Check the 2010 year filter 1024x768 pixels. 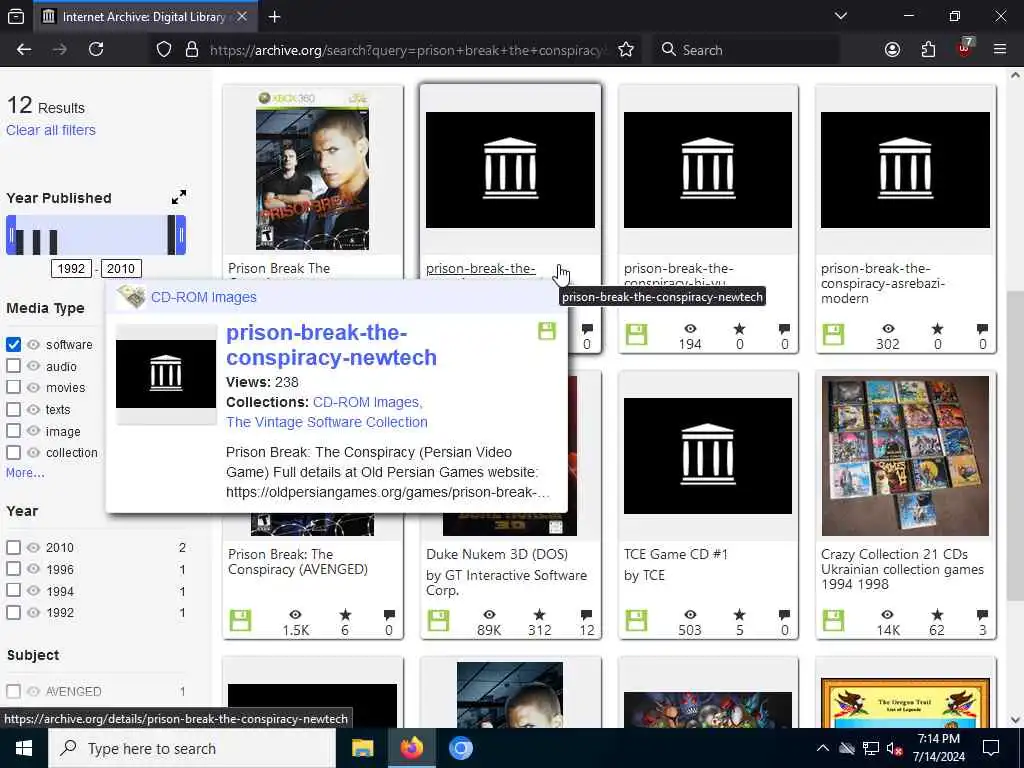[x=14, y=547]
